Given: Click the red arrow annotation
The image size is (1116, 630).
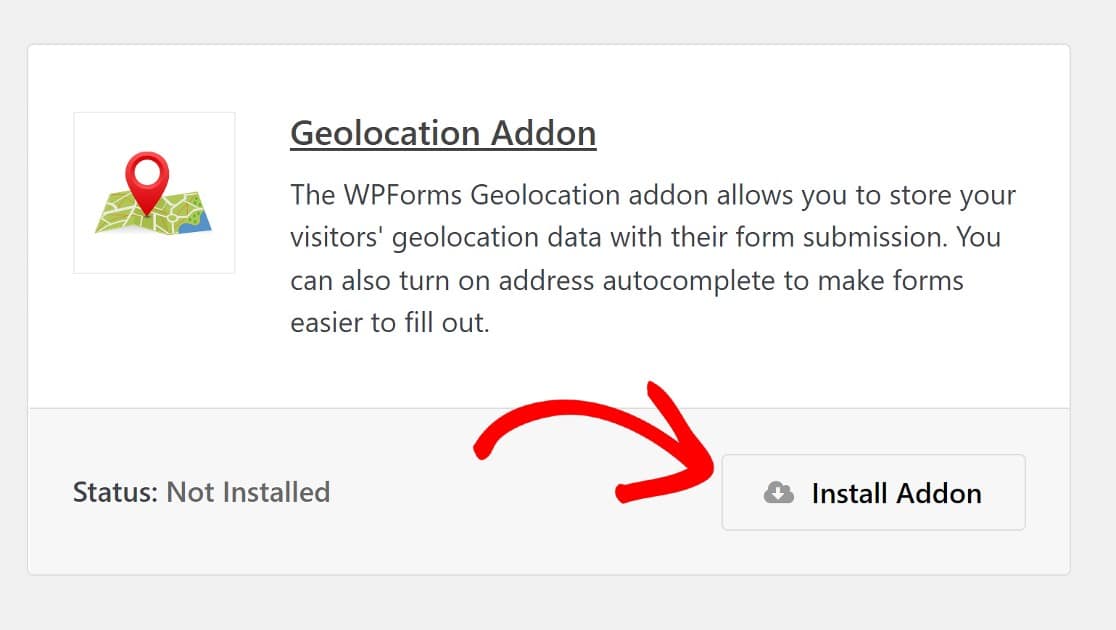Looking at the screenshot, I should (594, 444).
